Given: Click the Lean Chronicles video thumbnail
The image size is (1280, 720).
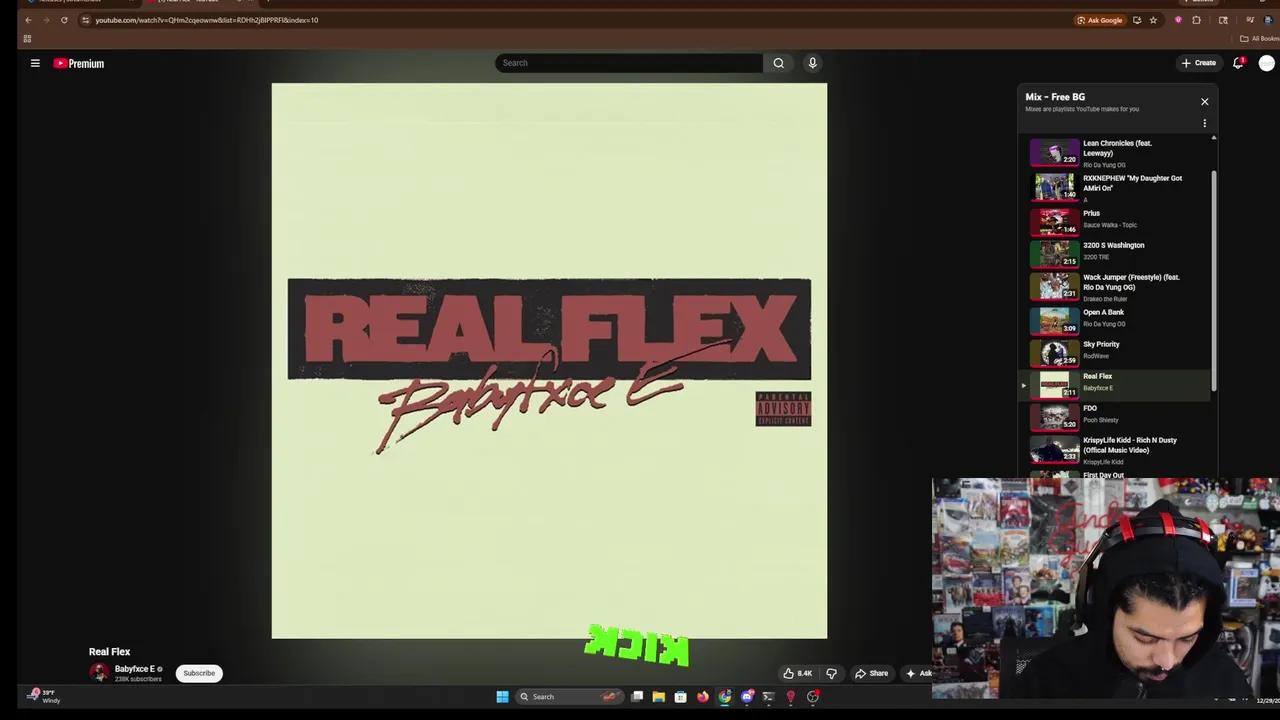Looking at the screenshot, I should [1054, 152].
